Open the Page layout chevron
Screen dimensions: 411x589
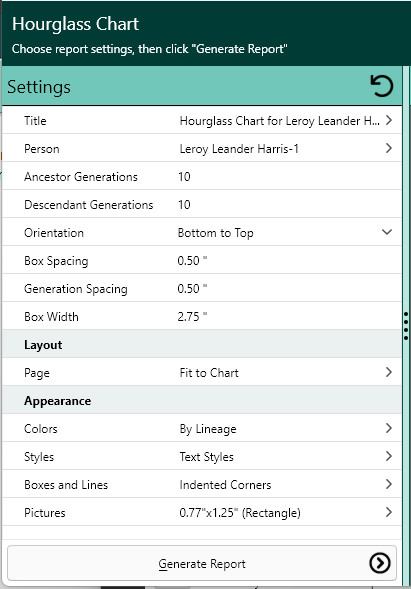point(389,372)
